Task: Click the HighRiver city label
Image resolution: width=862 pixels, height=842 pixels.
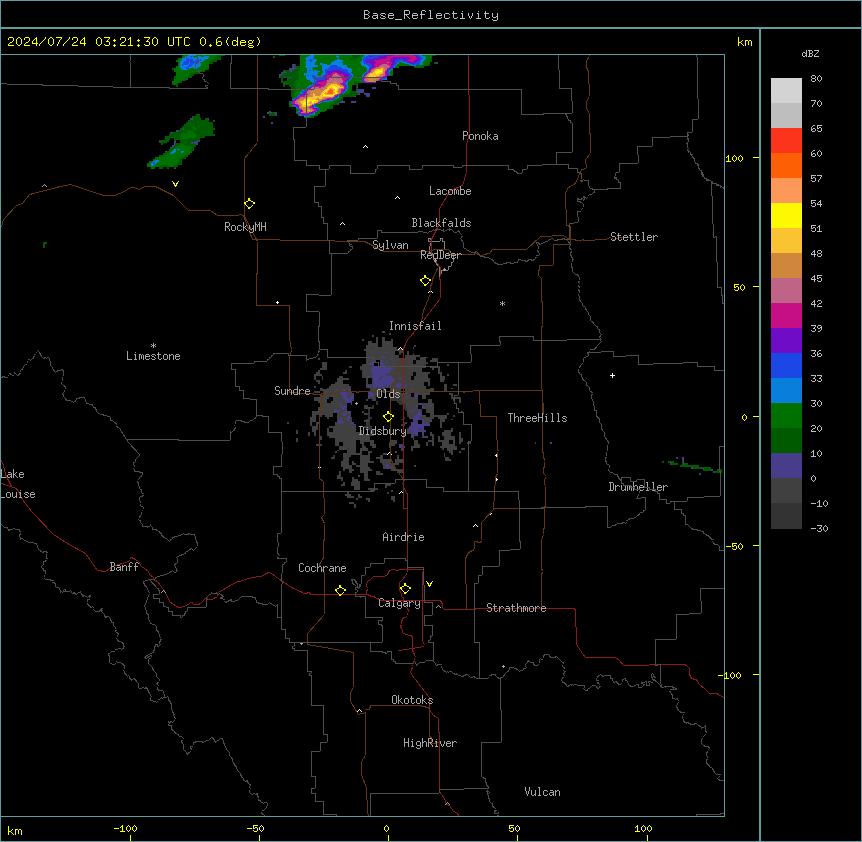Action: pyautogui.click(x=430, y=743)
